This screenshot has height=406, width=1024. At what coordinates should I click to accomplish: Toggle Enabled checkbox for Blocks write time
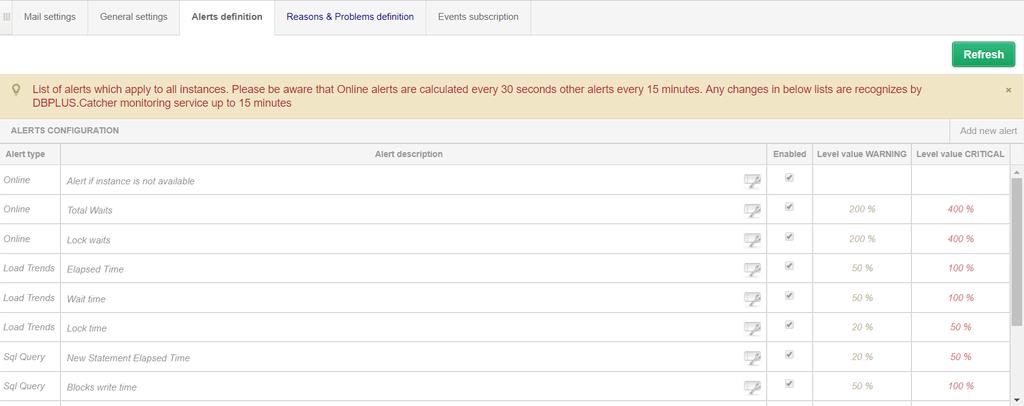point(789,384)
